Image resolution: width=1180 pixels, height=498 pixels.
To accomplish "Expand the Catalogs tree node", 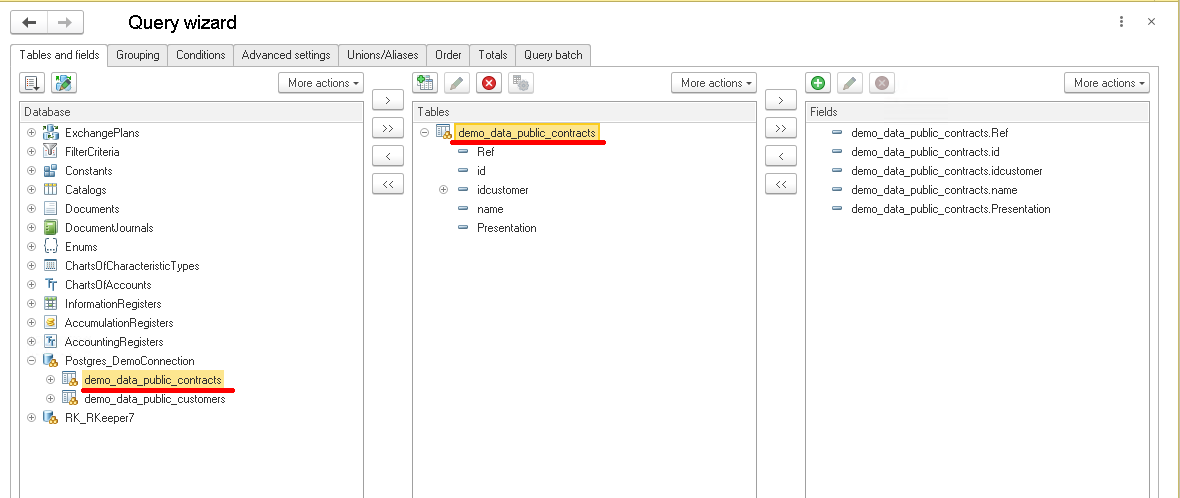I will 31,190.
